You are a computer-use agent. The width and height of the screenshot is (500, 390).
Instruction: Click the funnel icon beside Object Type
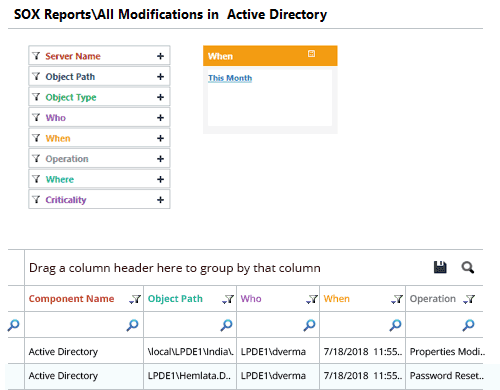36,97
